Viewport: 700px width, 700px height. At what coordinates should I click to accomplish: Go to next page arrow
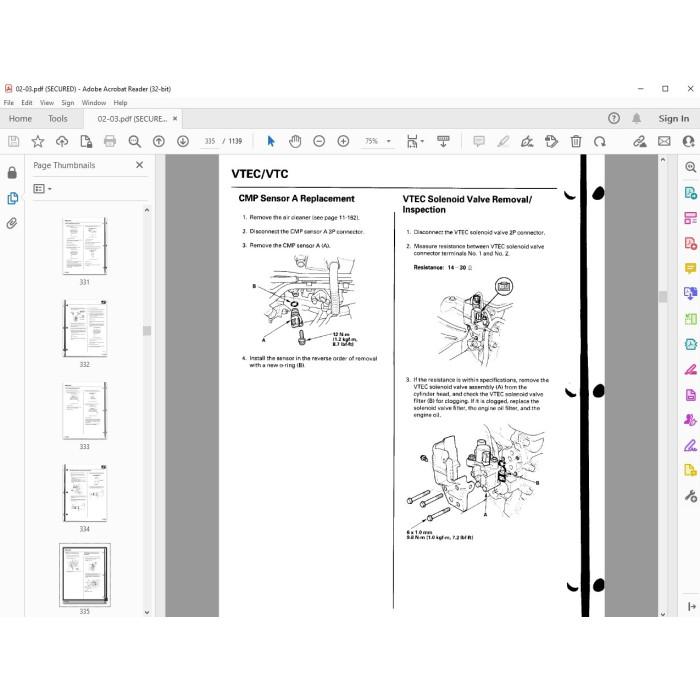(x=183, y=142)
